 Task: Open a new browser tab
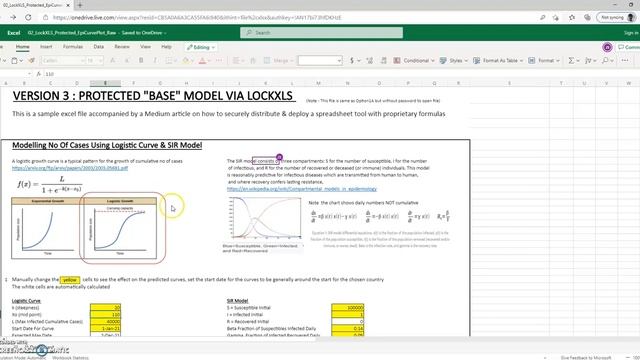[x=80, y=5]
